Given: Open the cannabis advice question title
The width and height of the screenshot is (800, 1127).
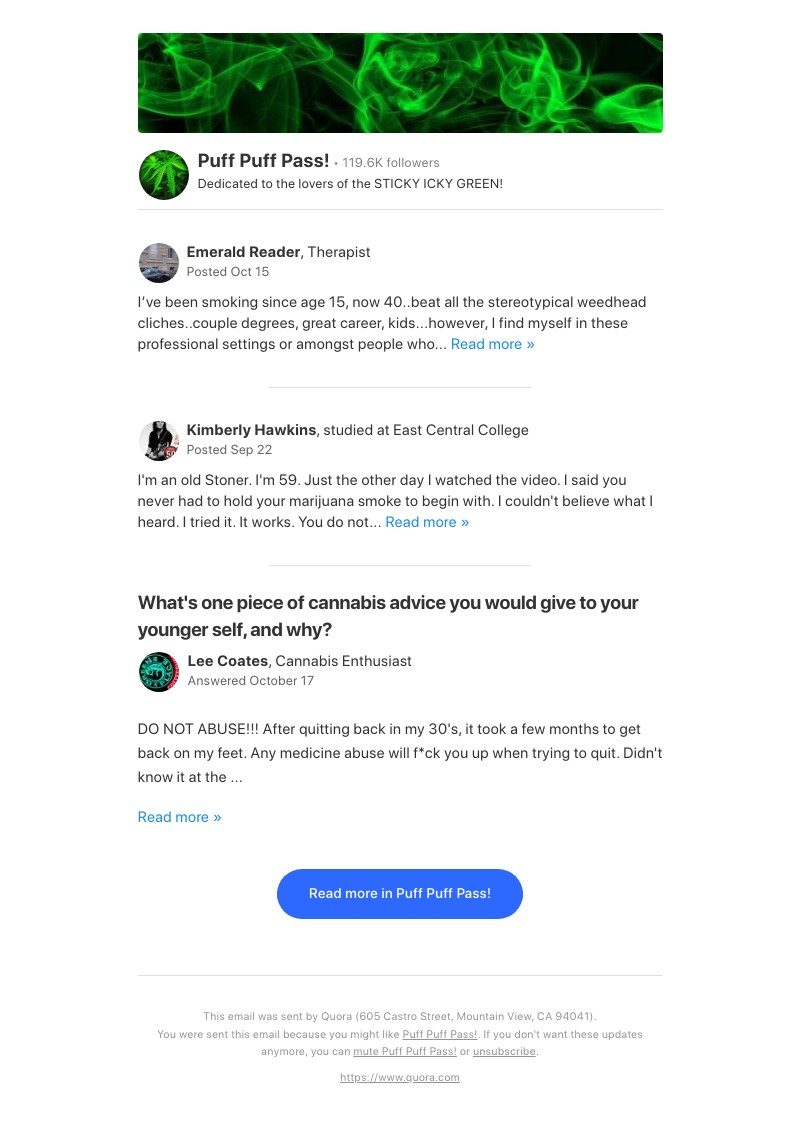Looking at the screenshot, I should (388, 614).
